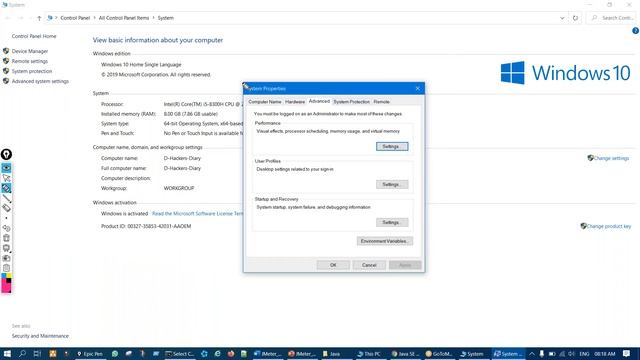Click the Epic Pen undo icon

6,228
